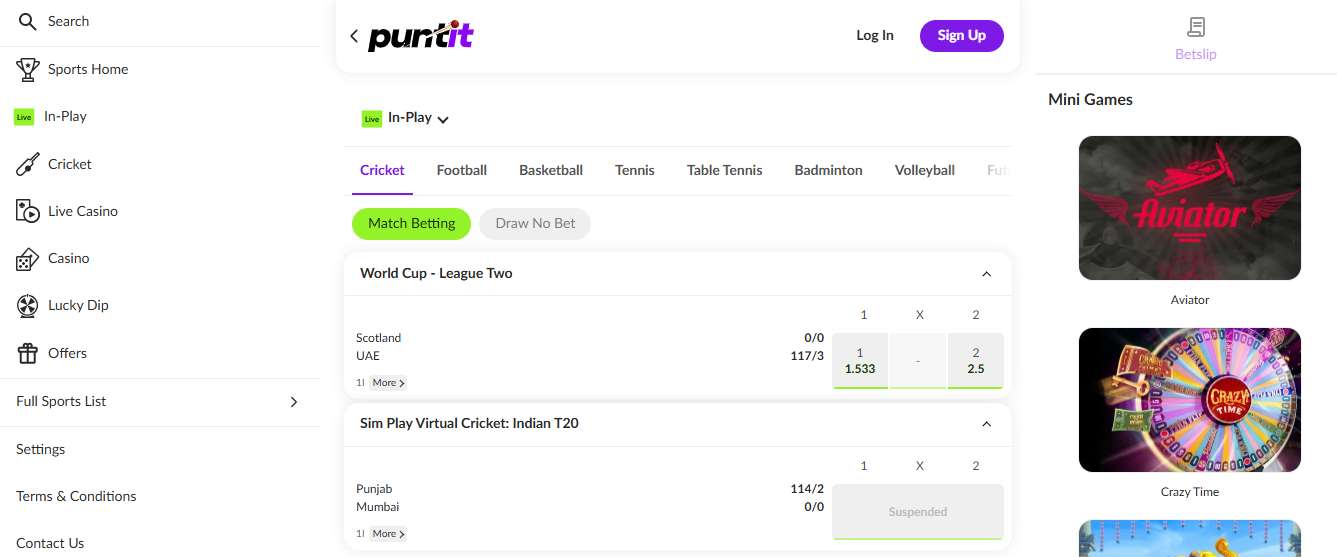Image resolution: width=1337 pixels, height=557 pixels.
Task: Click the Scotland team name
Action: click(x=379, y=338)
